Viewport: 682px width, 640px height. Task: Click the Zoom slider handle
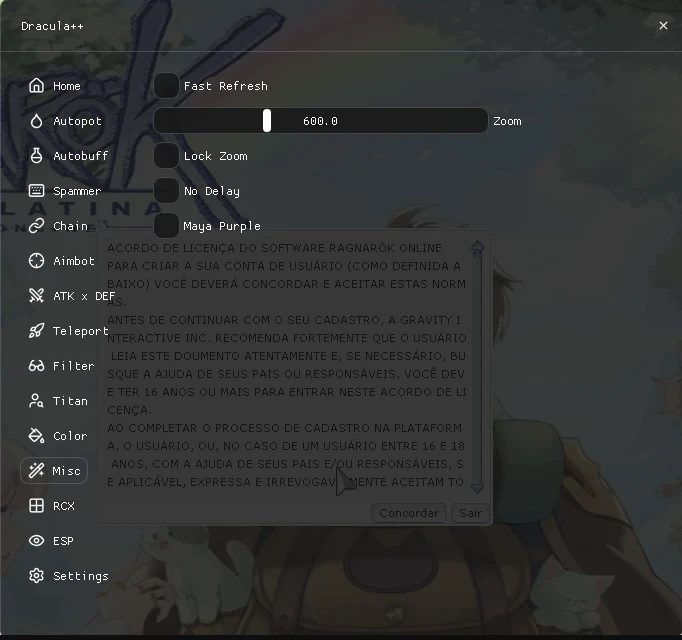tap(267, 121)
